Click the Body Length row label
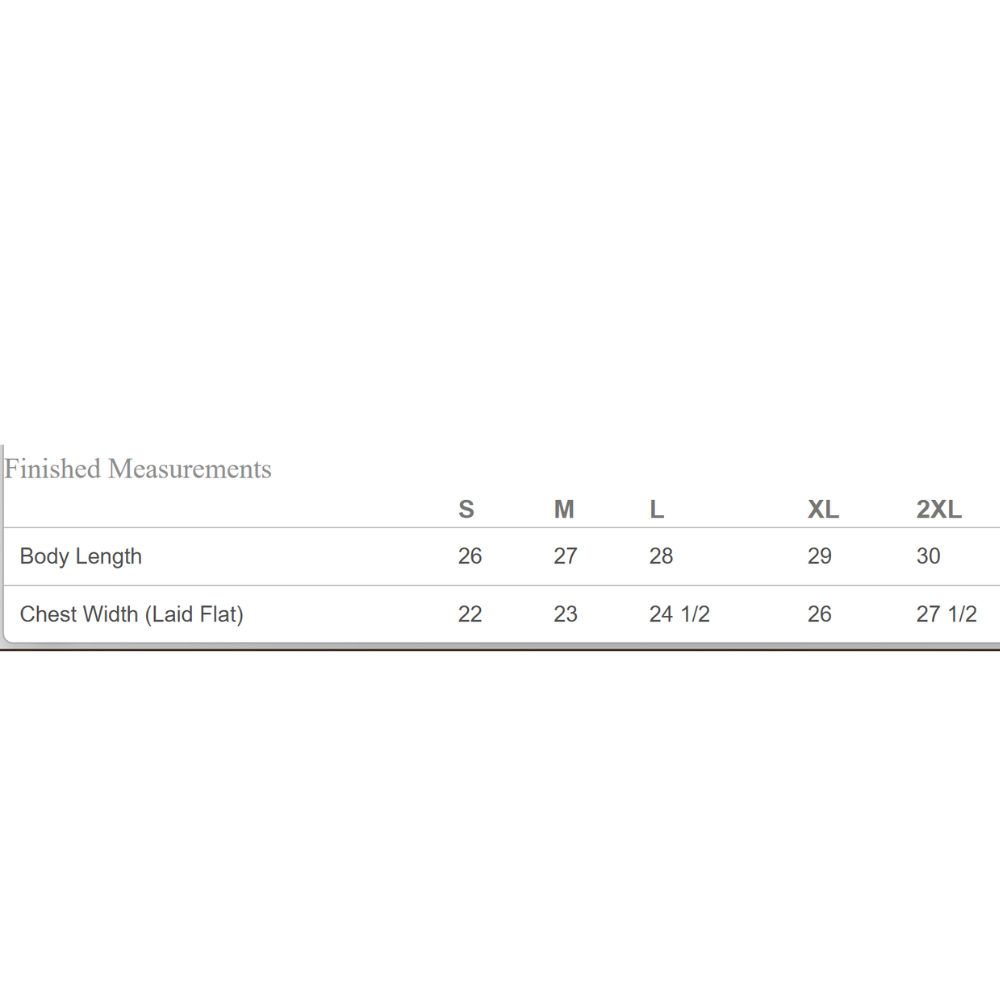 point(81,557)
